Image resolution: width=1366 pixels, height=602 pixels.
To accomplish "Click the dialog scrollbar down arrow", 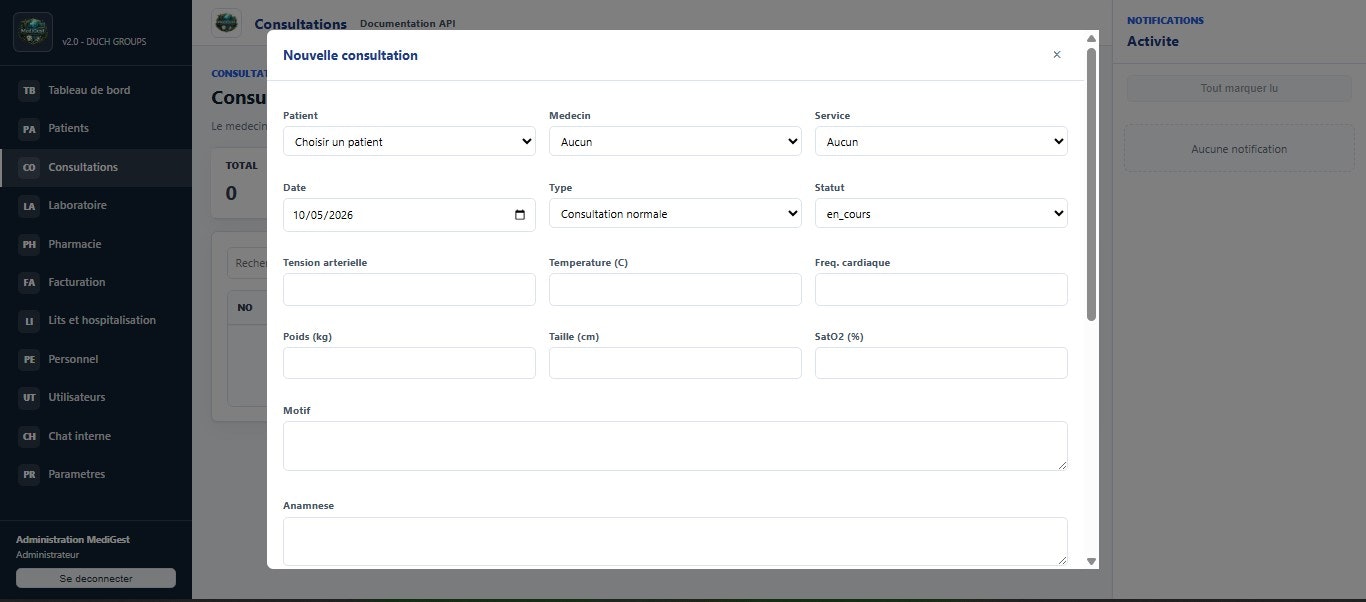I will click(1091, 561).
